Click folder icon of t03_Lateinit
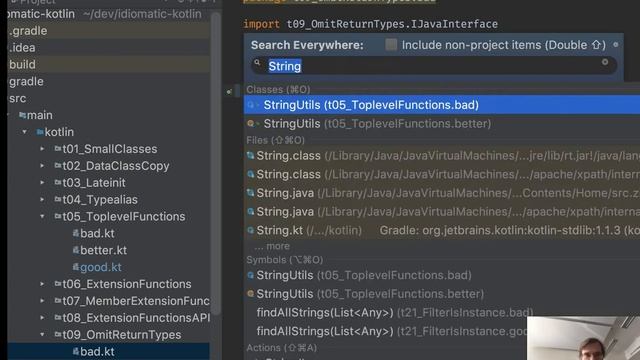This screenshot has height=360, width=640. pyautogui.click(x=58, y=182)
